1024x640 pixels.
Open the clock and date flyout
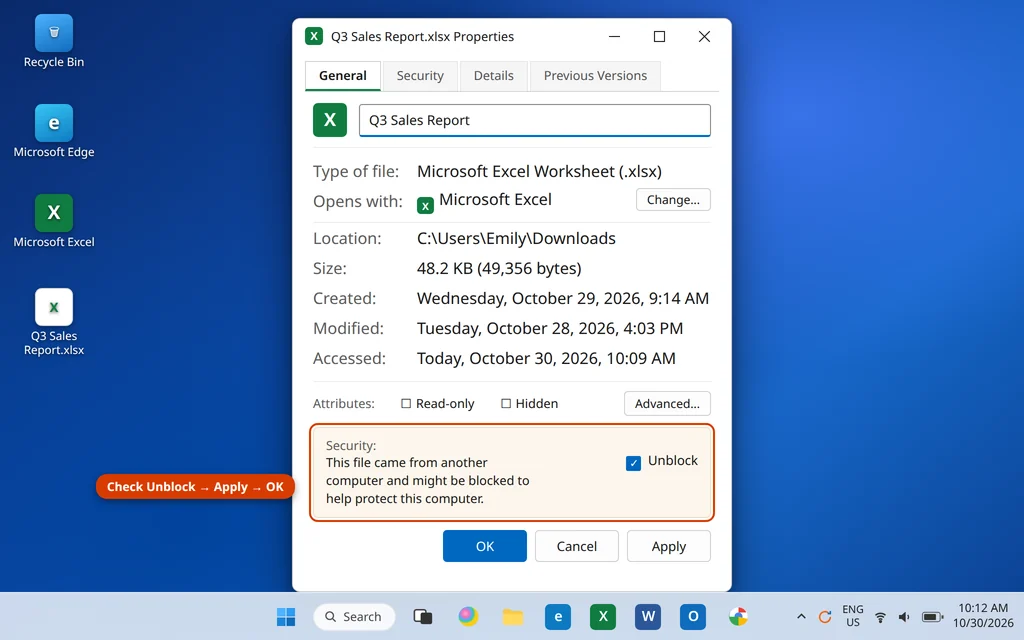coord(983,616)
